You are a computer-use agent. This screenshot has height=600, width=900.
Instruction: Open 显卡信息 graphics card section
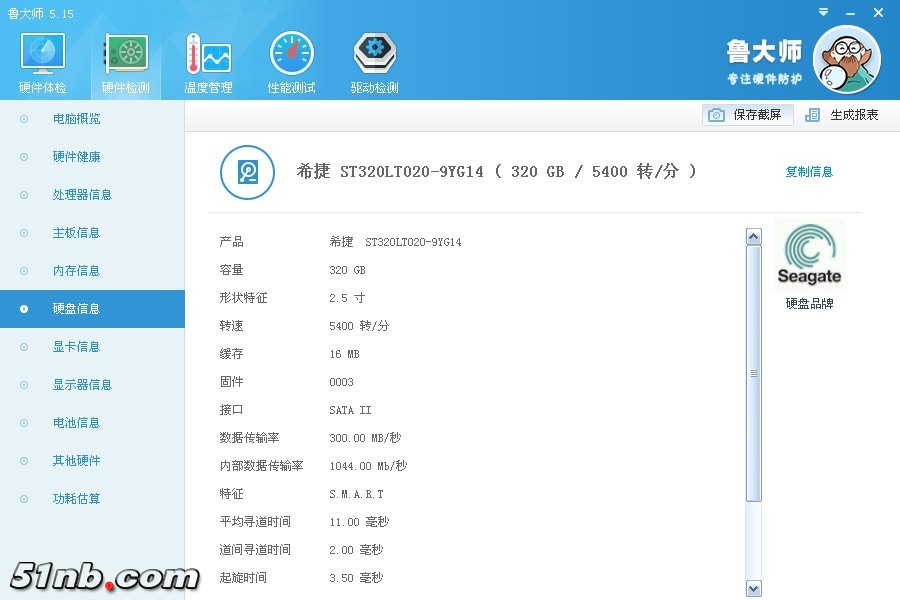pyautogui.click(x=76, y=347)
